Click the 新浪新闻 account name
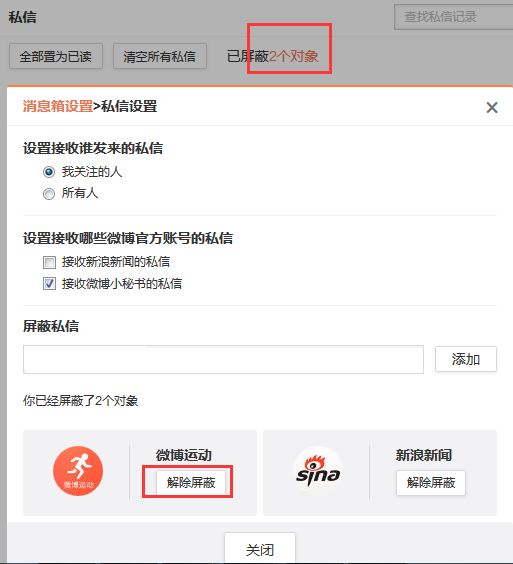513x564 pixels. (424, 455)
